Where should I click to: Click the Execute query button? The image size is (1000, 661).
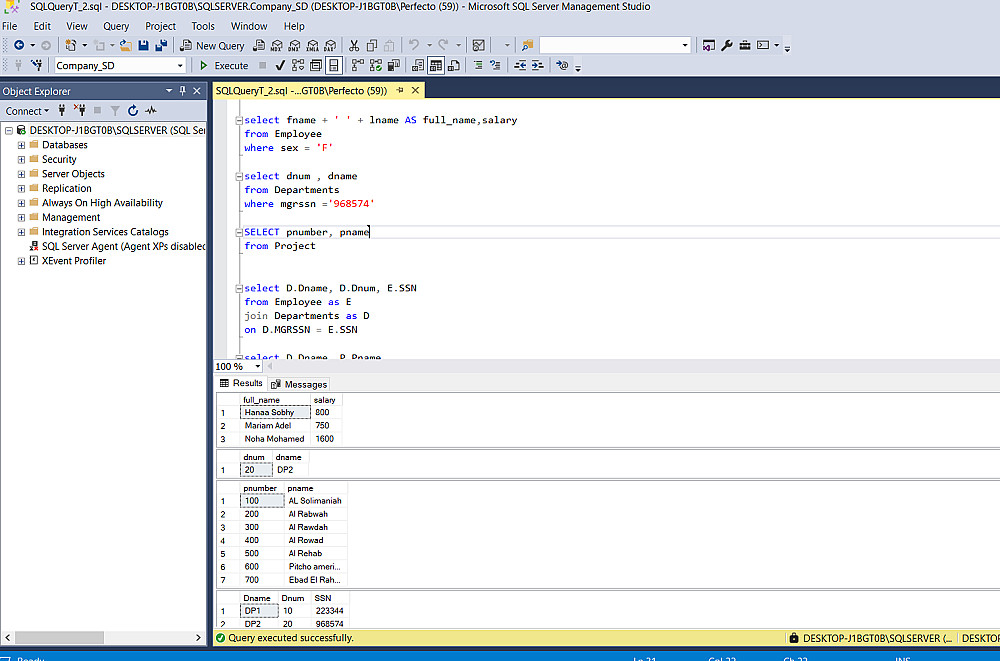pyautogui.click(x=224, y=66)
